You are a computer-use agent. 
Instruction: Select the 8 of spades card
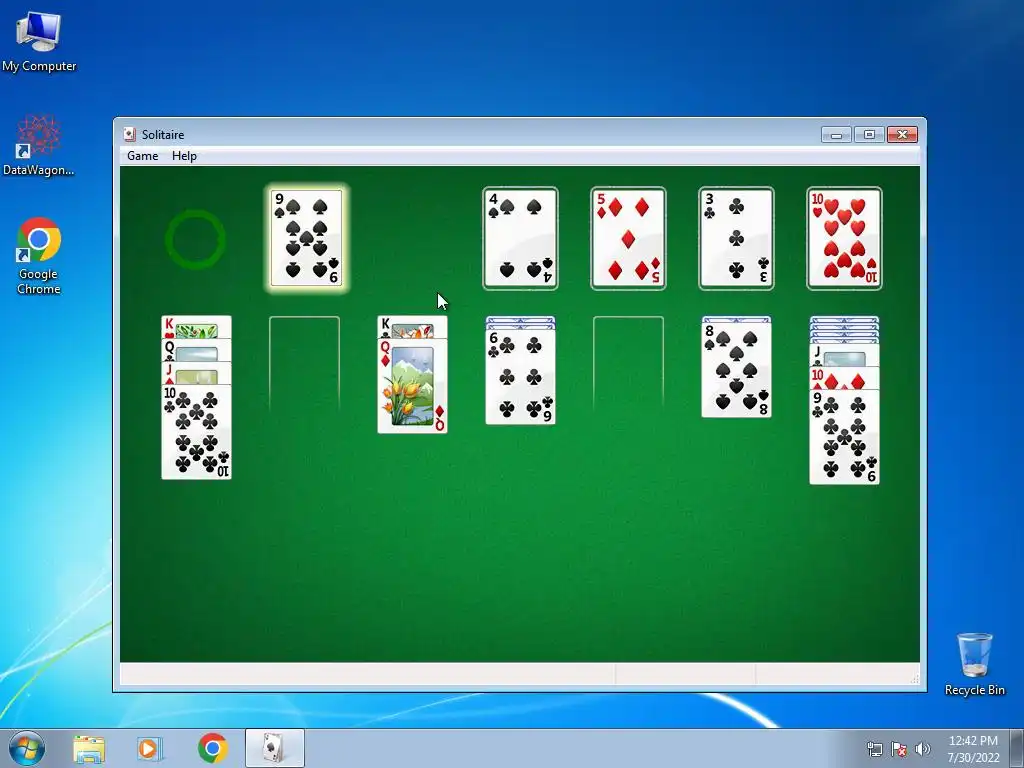(x=736, y=370)
